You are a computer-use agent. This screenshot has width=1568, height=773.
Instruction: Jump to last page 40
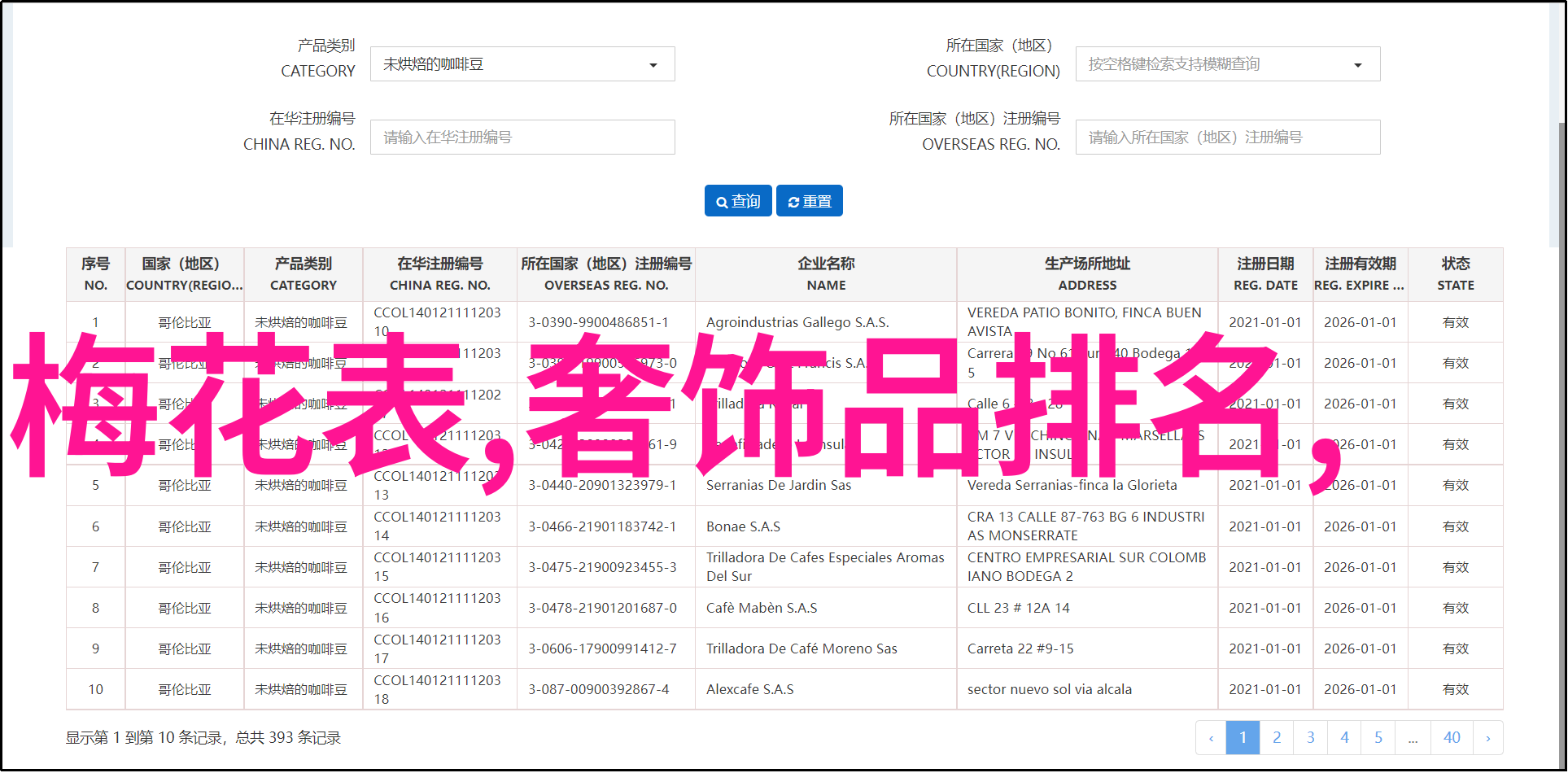tap(1452, 738)
